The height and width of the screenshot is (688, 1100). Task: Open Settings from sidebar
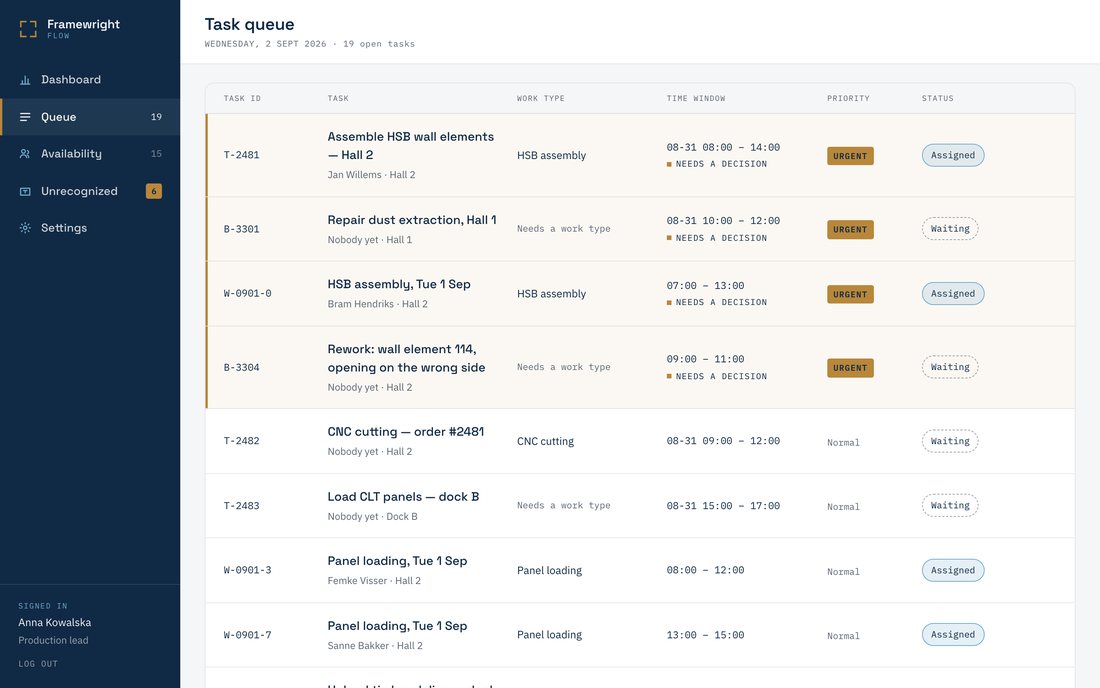(90, 228)
